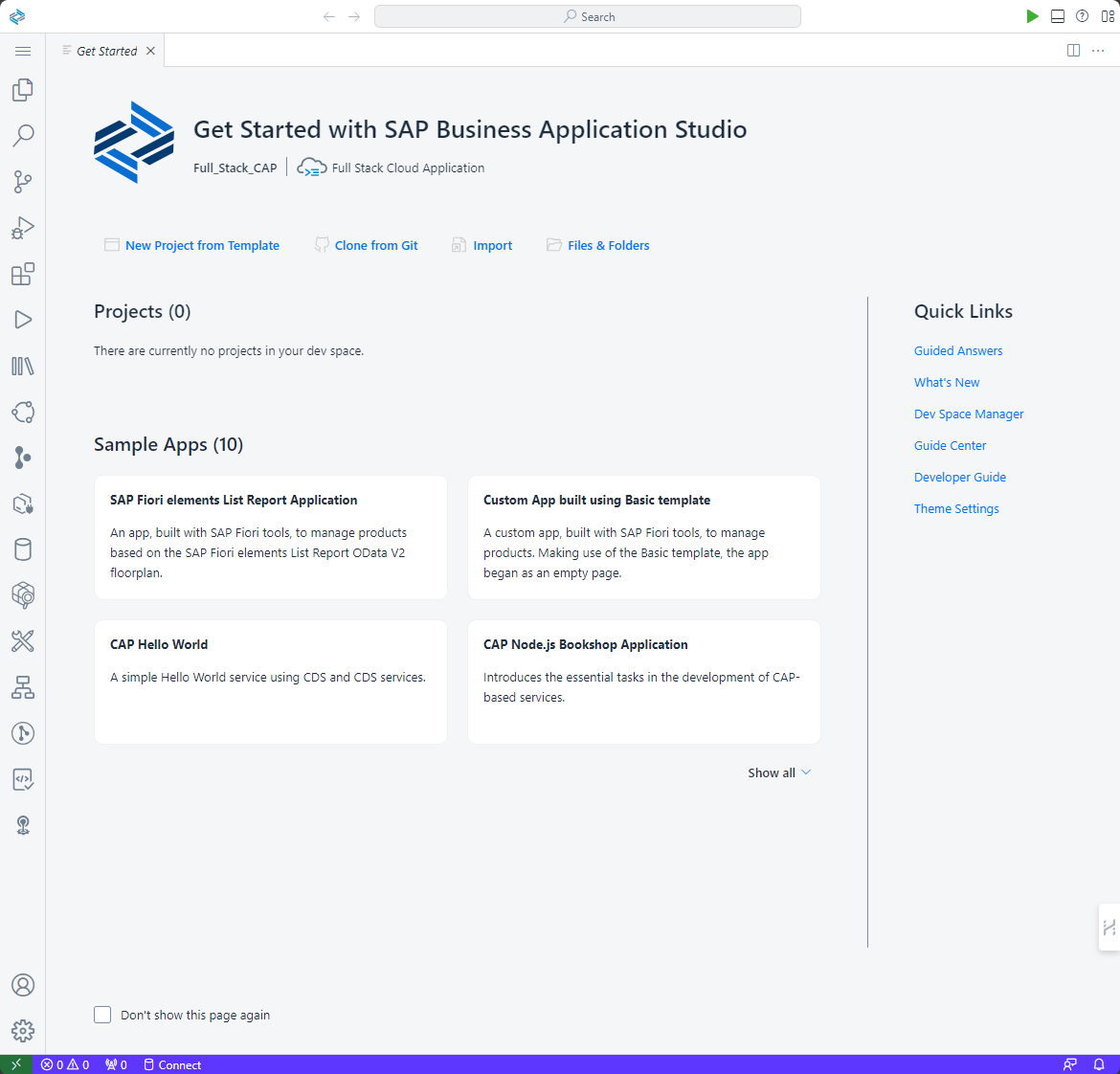Select the database icon in the sidebar

click(23, 548)
